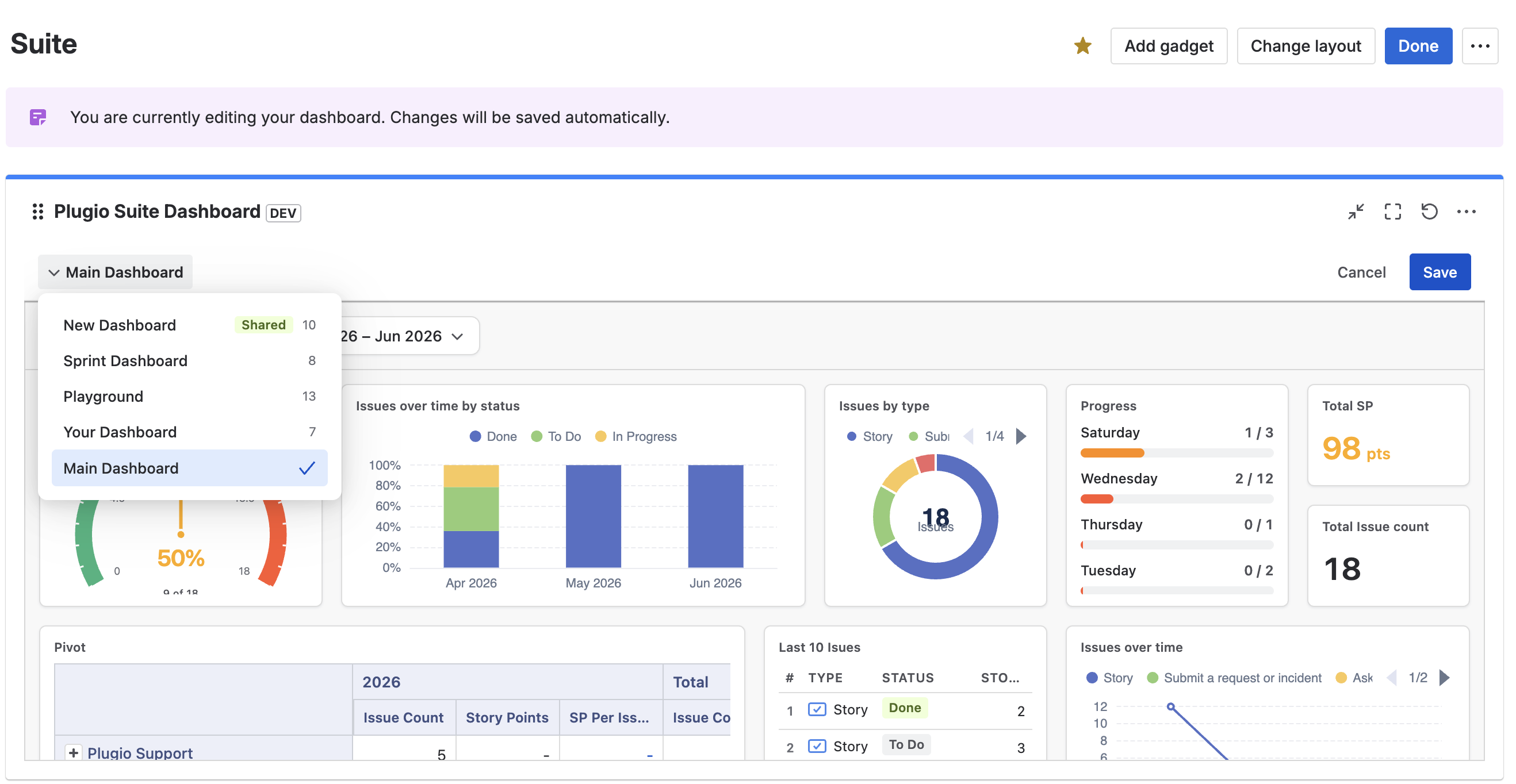The image size is (1516, 784).
Task: Toggle the In Progress series in the legend
Action: [x=636, y=436]
